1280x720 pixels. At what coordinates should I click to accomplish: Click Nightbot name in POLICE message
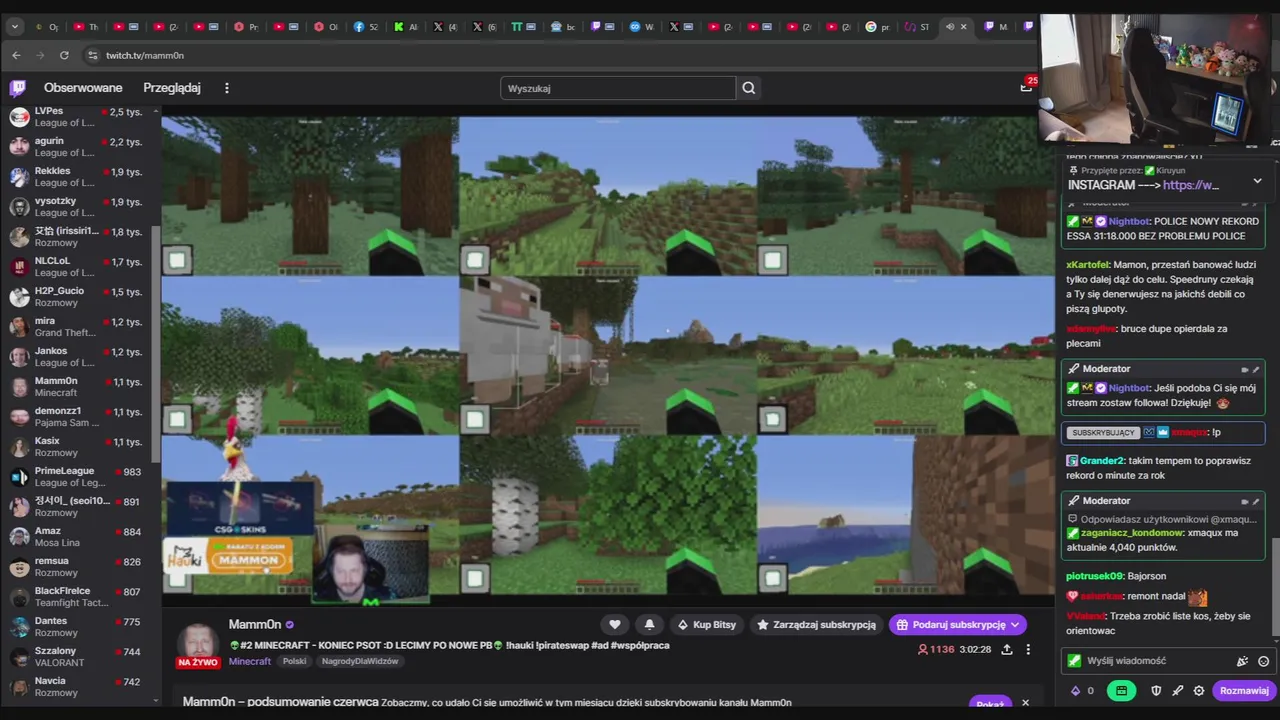[x=1130, y=221]
